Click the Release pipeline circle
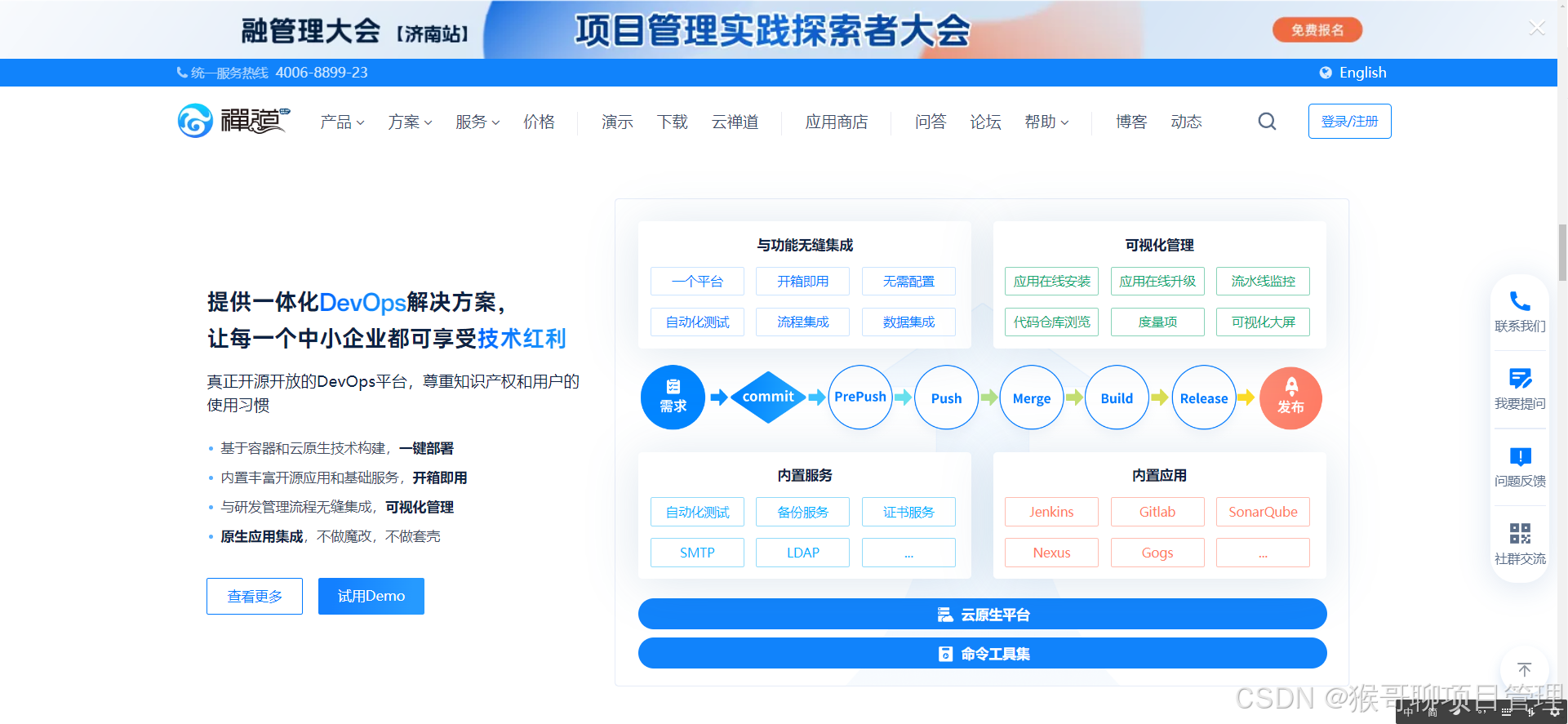Viewport: 1568px width, 724px height. coord(1204,398)
